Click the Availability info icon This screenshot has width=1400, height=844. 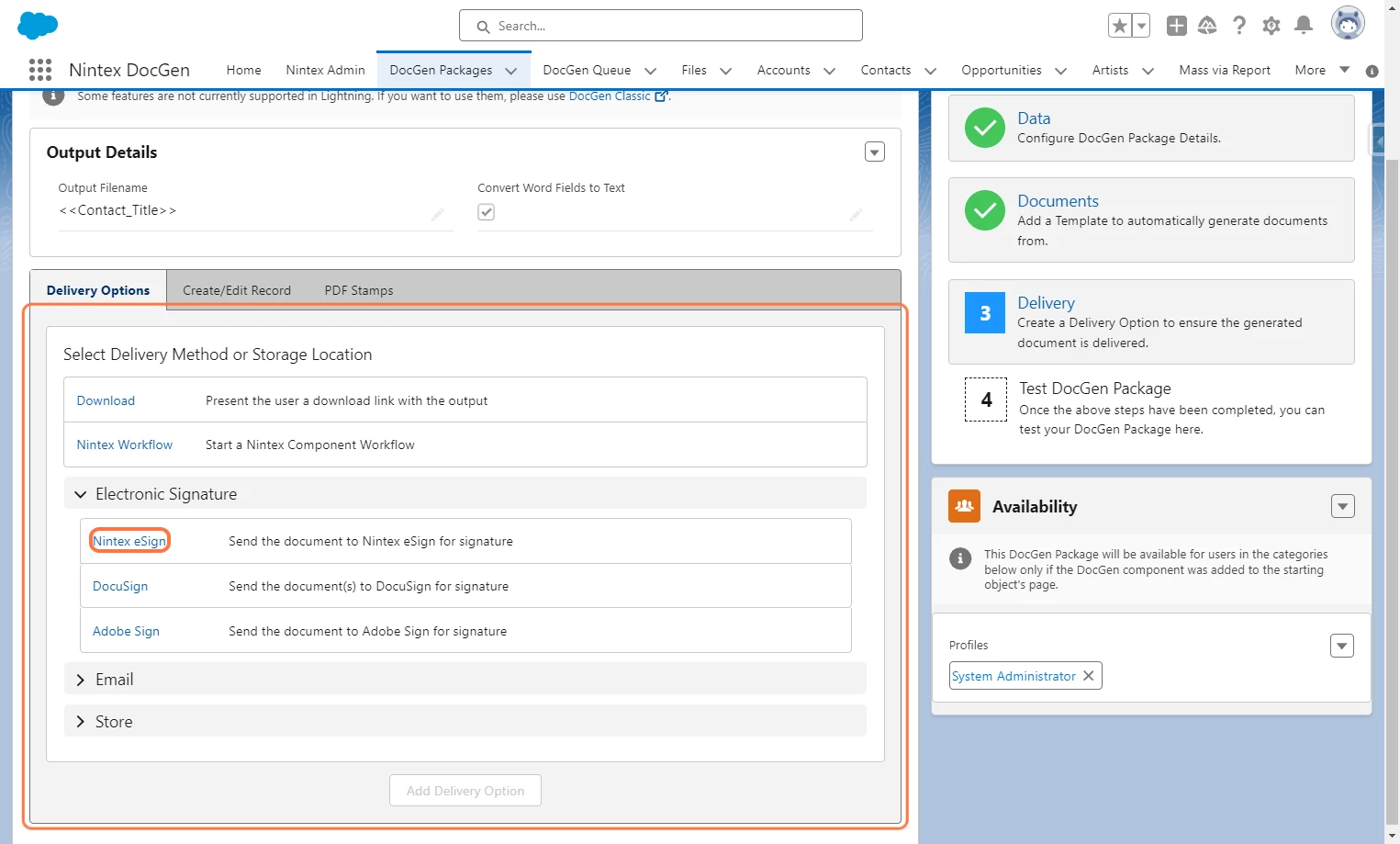960,558
